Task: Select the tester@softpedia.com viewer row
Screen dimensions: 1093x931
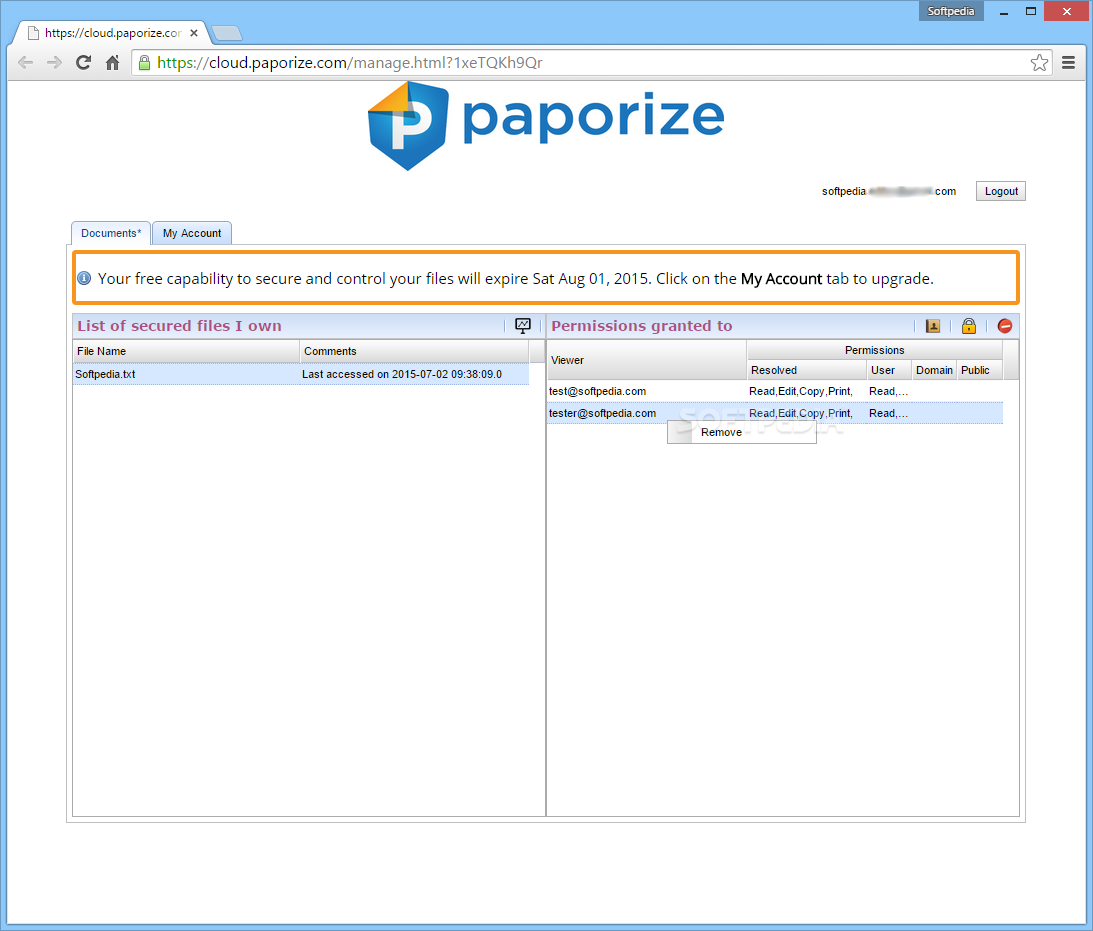Action: coord(775,413)
